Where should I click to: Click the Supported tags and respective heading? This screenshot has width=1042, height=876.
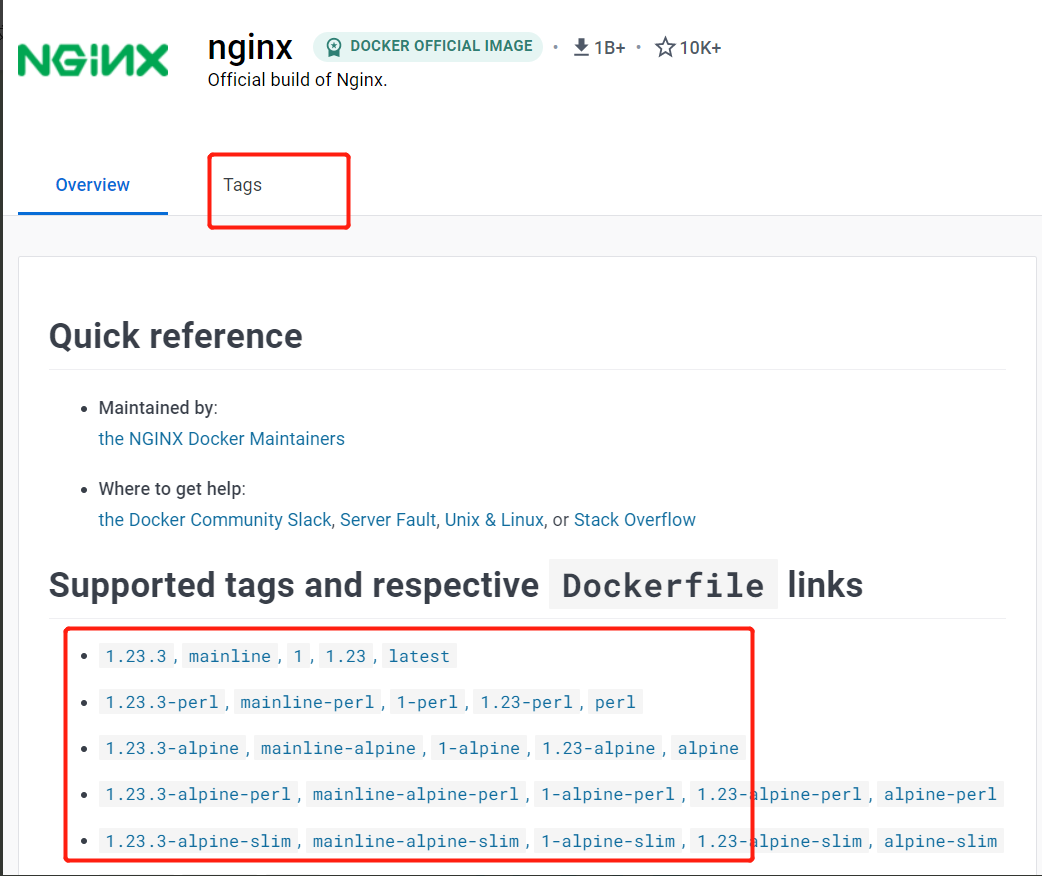(x=294, y=585)
